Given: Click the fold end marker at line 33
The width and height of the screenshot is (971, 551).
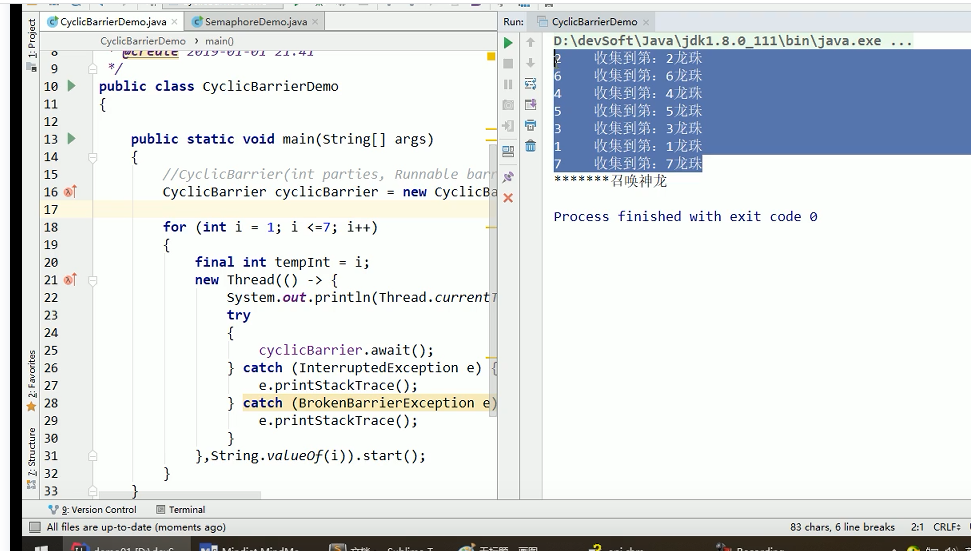Looking at the screenshot, I should point(92,491).
